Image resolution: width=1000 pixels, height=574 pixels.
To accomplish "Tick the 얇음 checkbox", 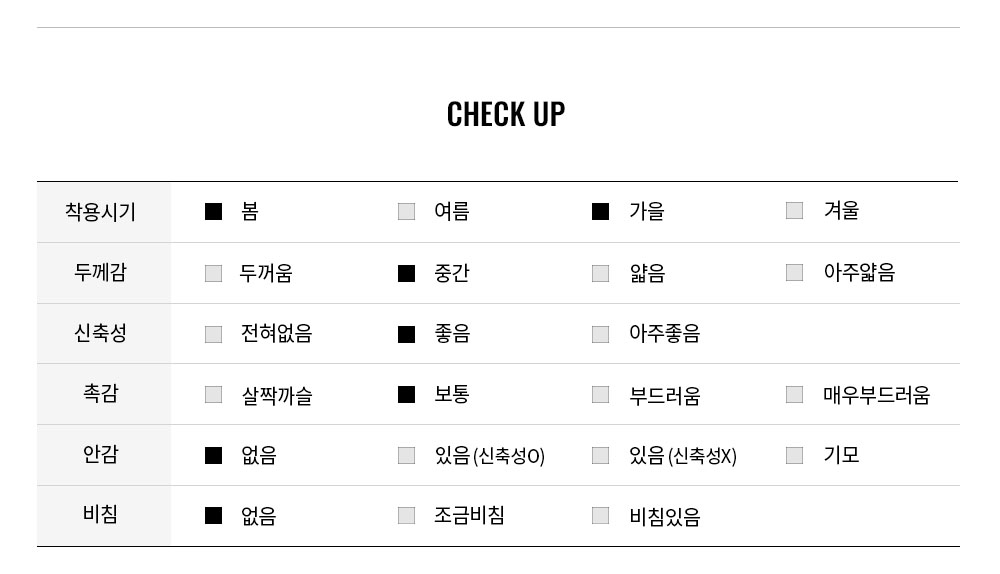I will click(600, 273).
